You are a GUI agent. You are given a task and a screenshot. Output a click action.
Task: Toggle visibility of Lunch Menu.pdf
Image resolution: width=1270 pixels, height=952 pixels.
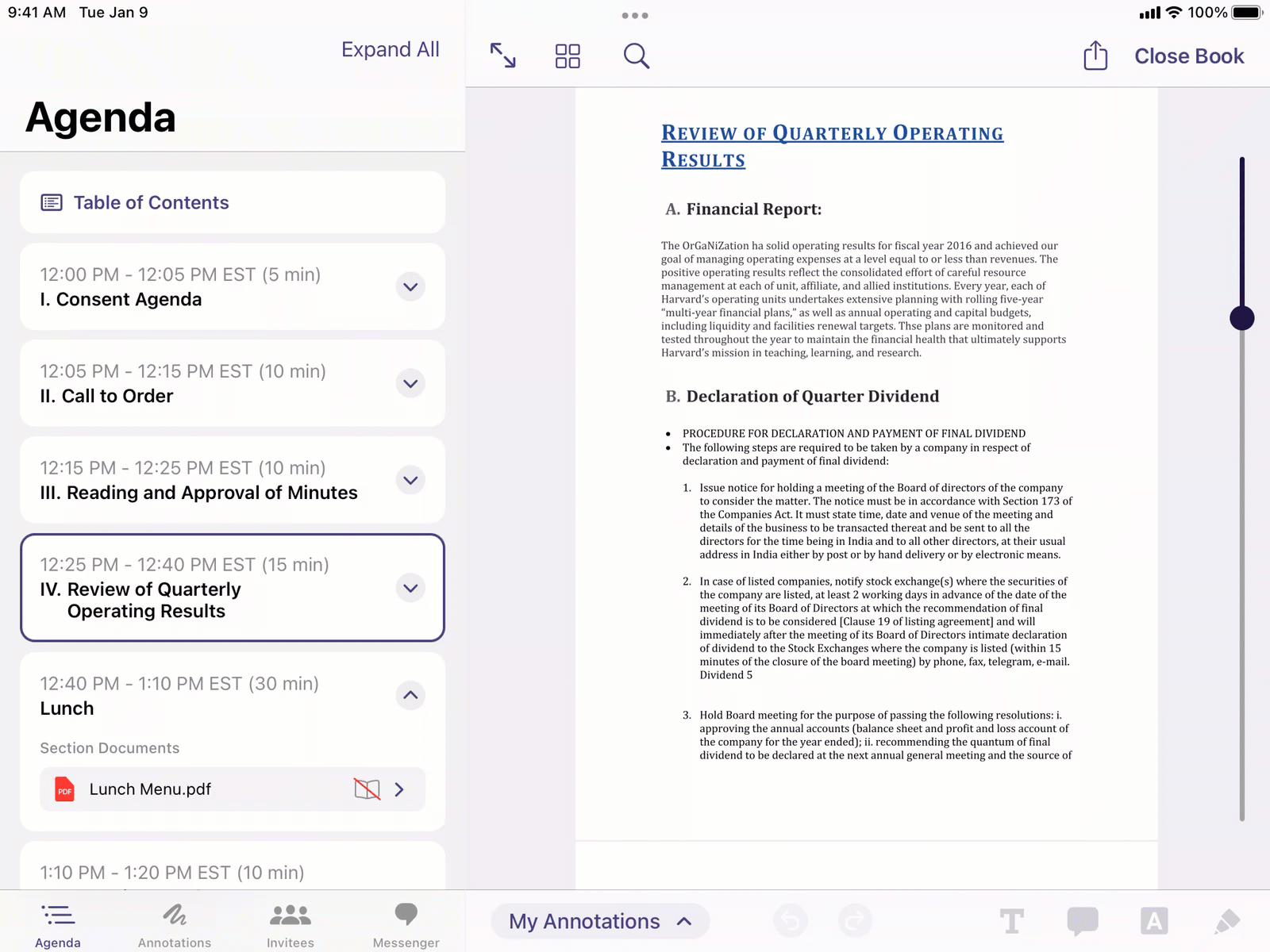click(x=368, y=789)
